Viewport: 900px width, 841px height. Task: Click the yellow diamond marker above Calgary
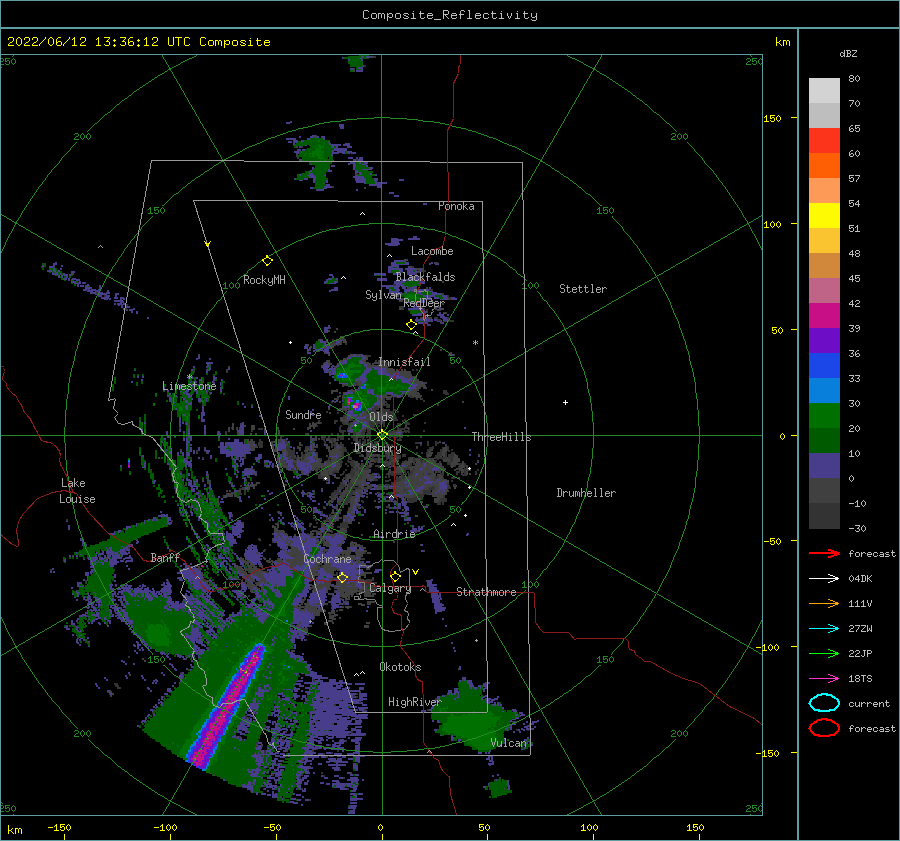[395, 576]
